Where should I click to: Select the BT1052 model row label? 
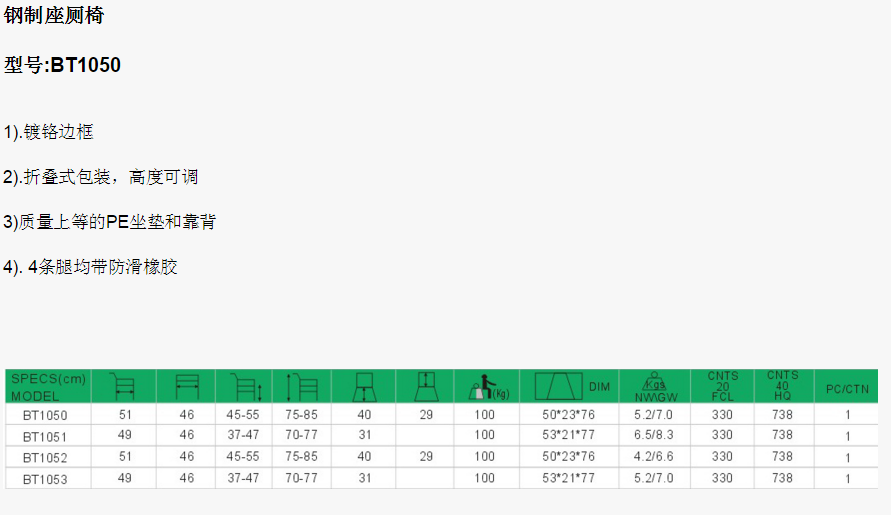(45, 457)
